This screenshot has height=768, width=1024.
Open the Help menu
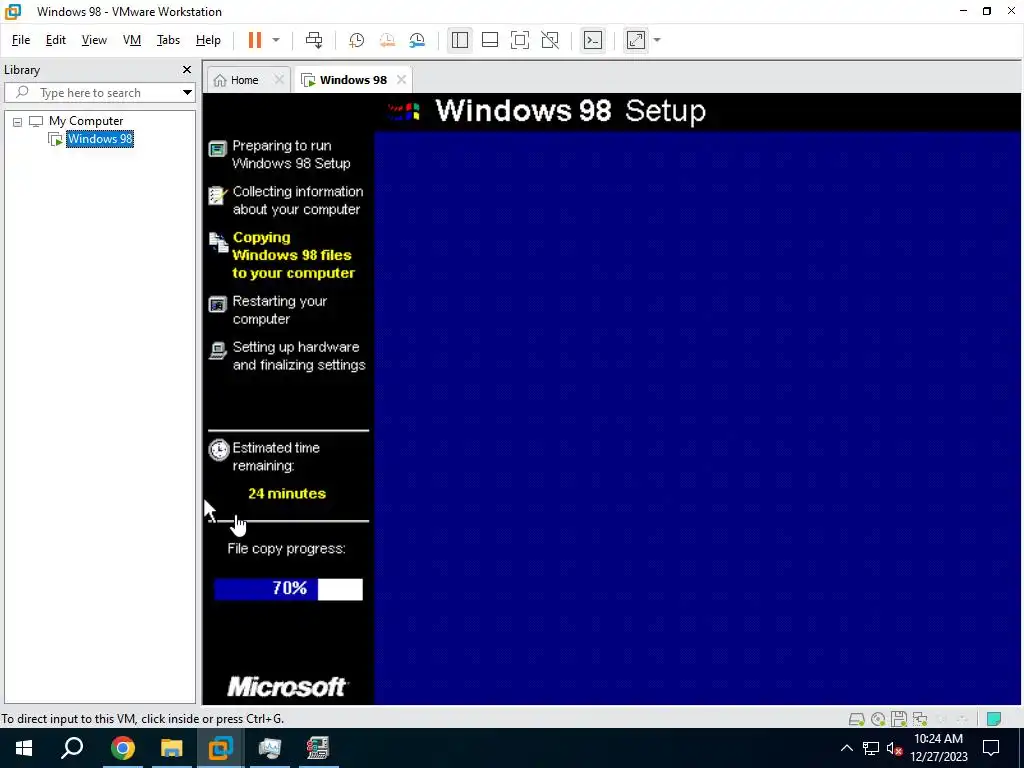[208, 40]
